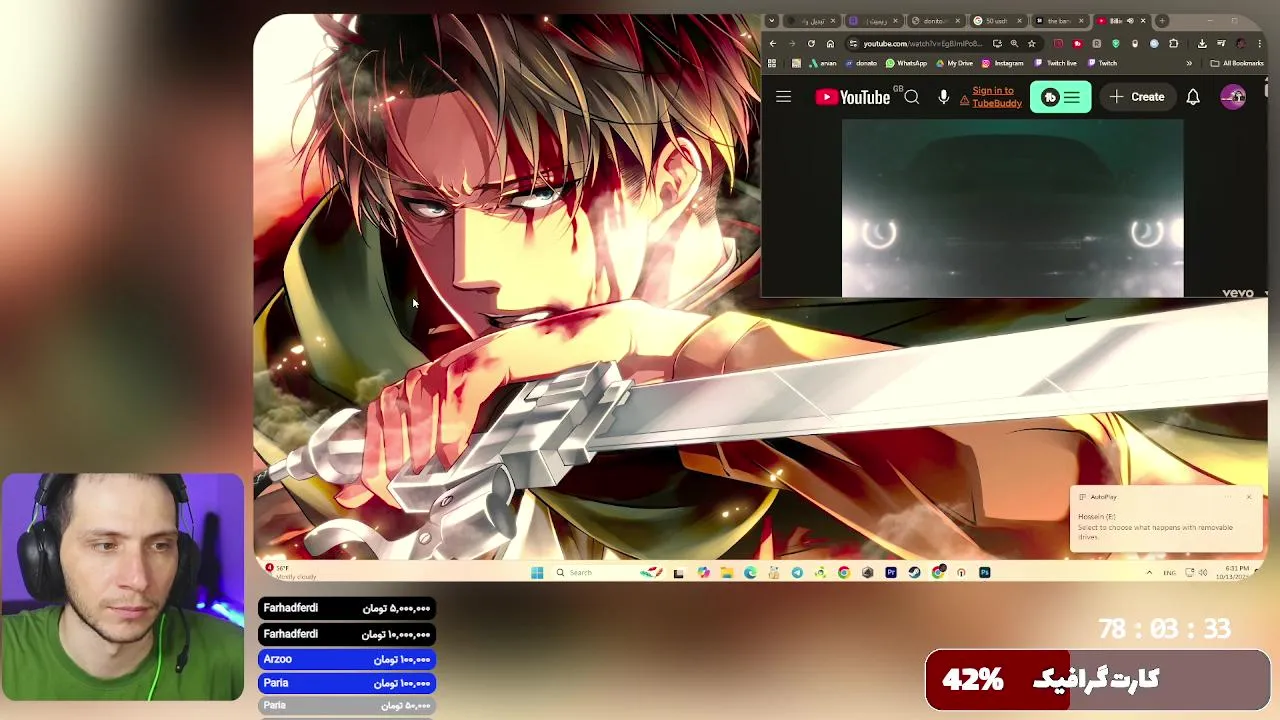The width and height of the screenshot is (1280, 720).
Task: Open media controls in Chrome toolbar
Action: click(1221, 44)
